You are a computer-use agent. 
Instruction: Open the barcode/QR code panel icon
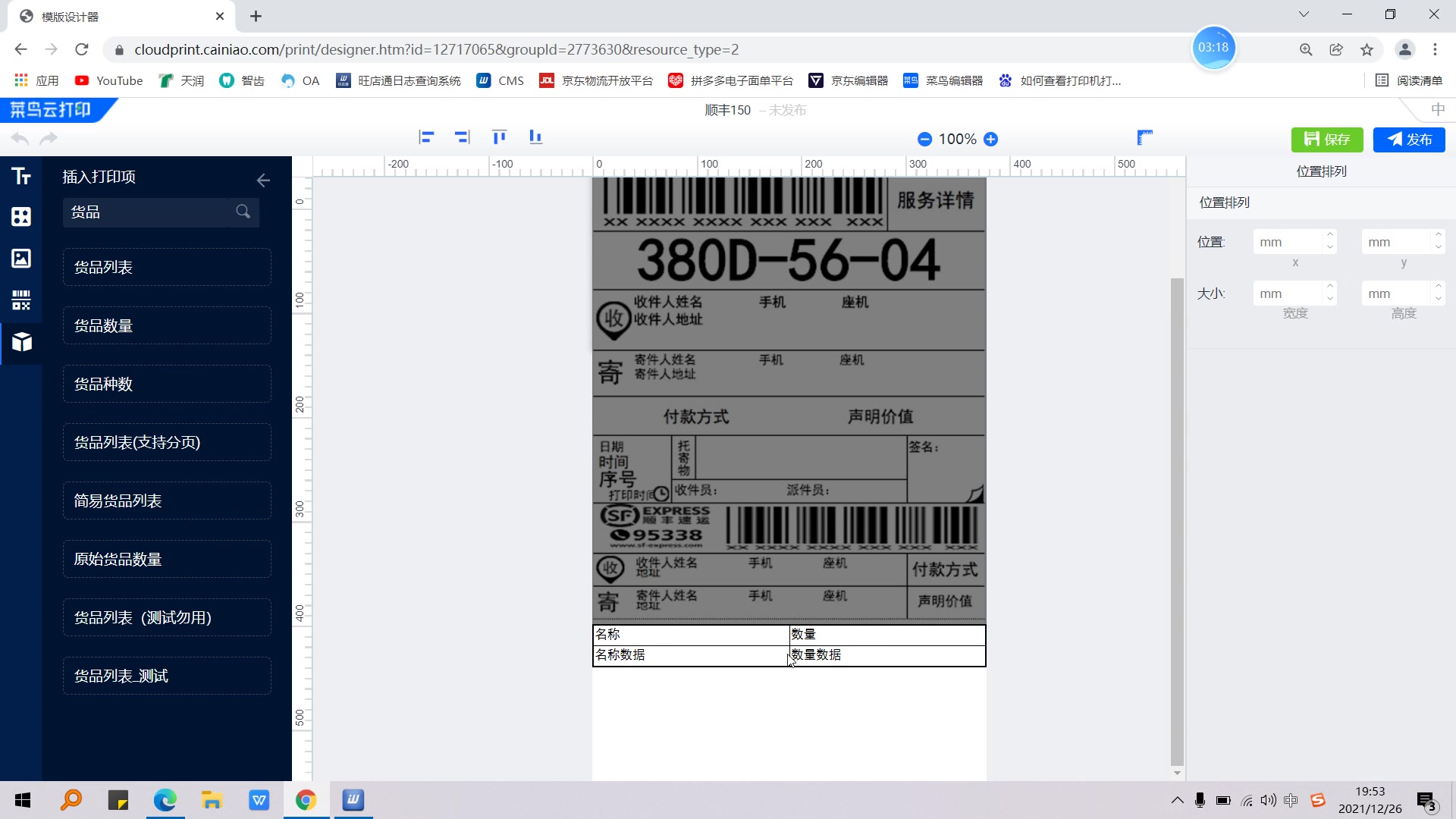click(x=21, y=300)
